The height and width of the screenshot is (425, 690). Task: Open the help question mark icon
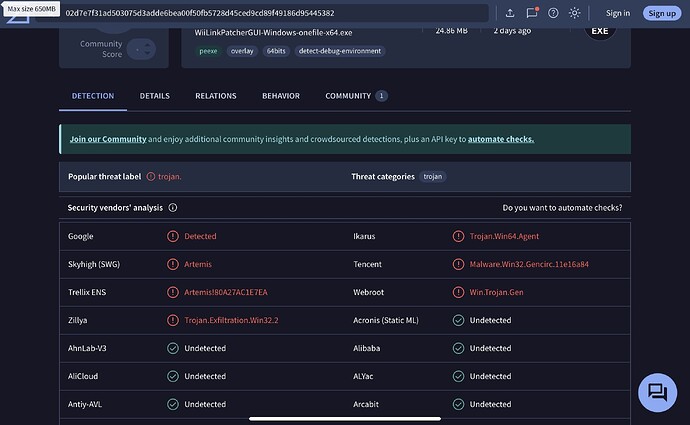click(x=553, y=13)
